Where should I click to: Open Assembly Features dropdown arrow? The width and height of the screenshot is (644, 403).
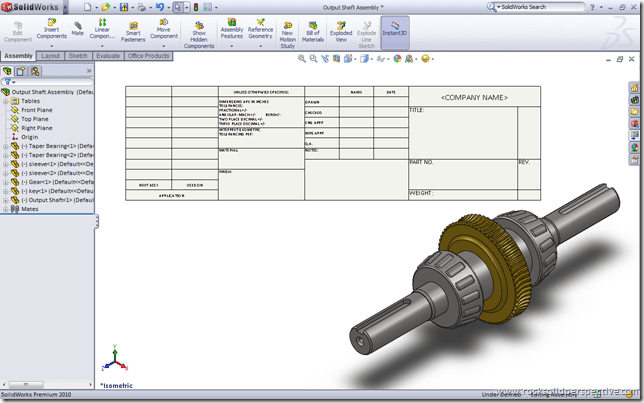point(232,46)
